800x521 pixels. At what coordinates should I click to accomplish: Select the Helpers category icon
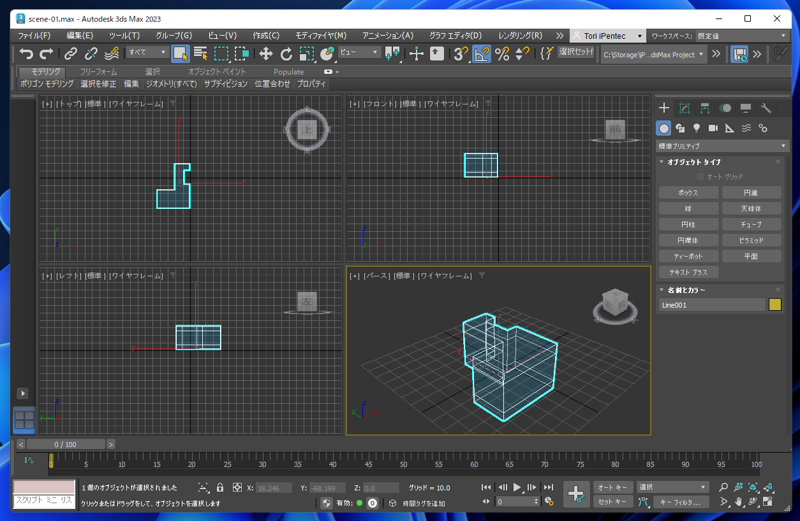[730, 128]
